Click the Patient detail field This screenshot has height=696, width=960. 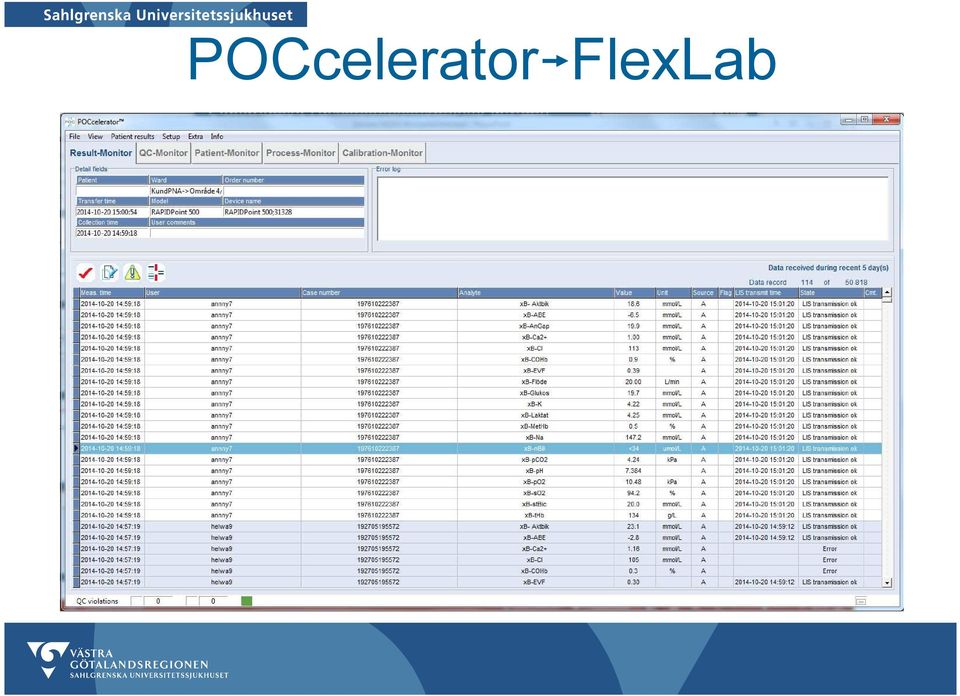click(113, 191)
